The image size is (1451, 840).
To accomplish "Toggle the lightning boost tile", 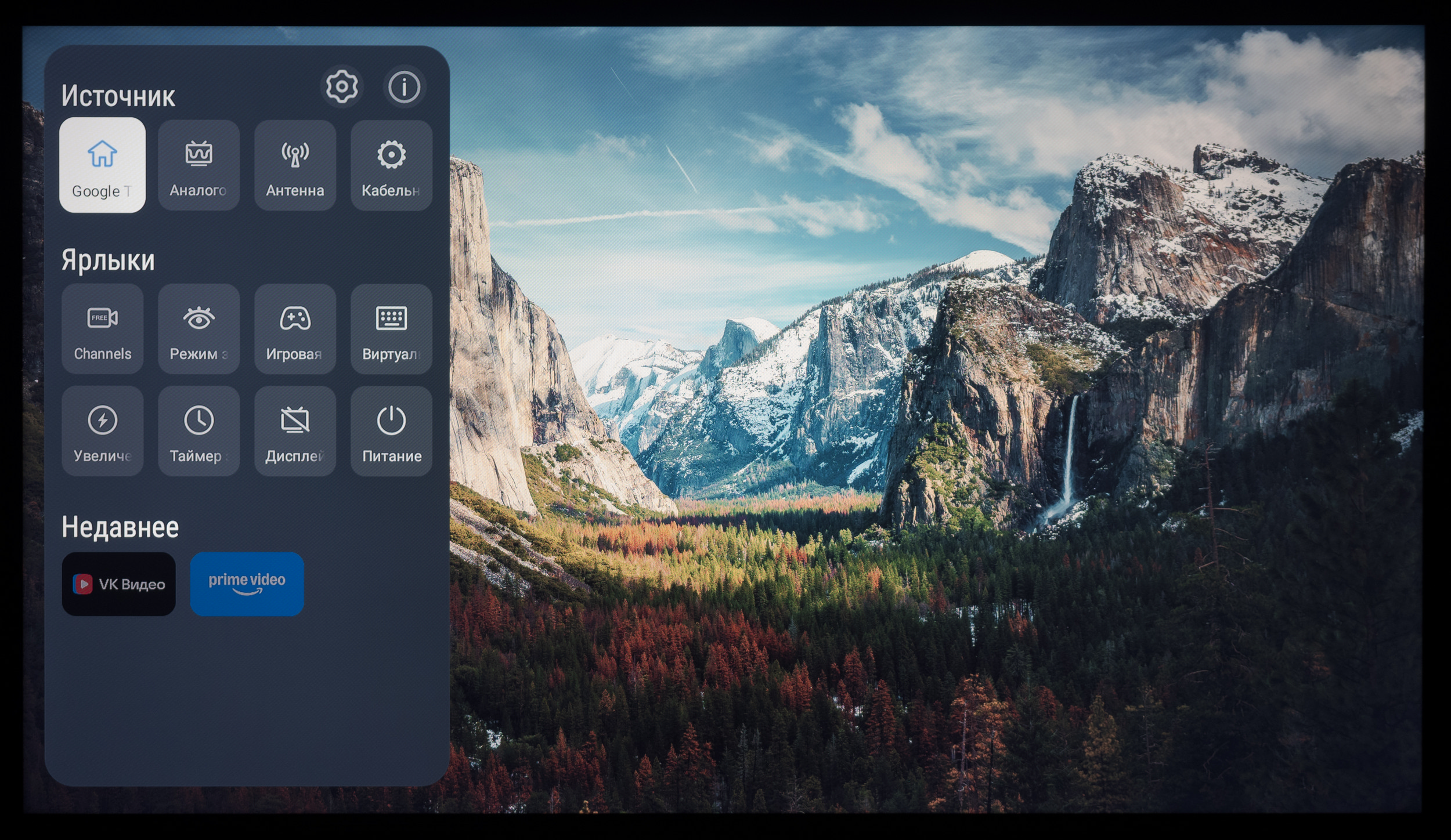I will click(102, 431).
